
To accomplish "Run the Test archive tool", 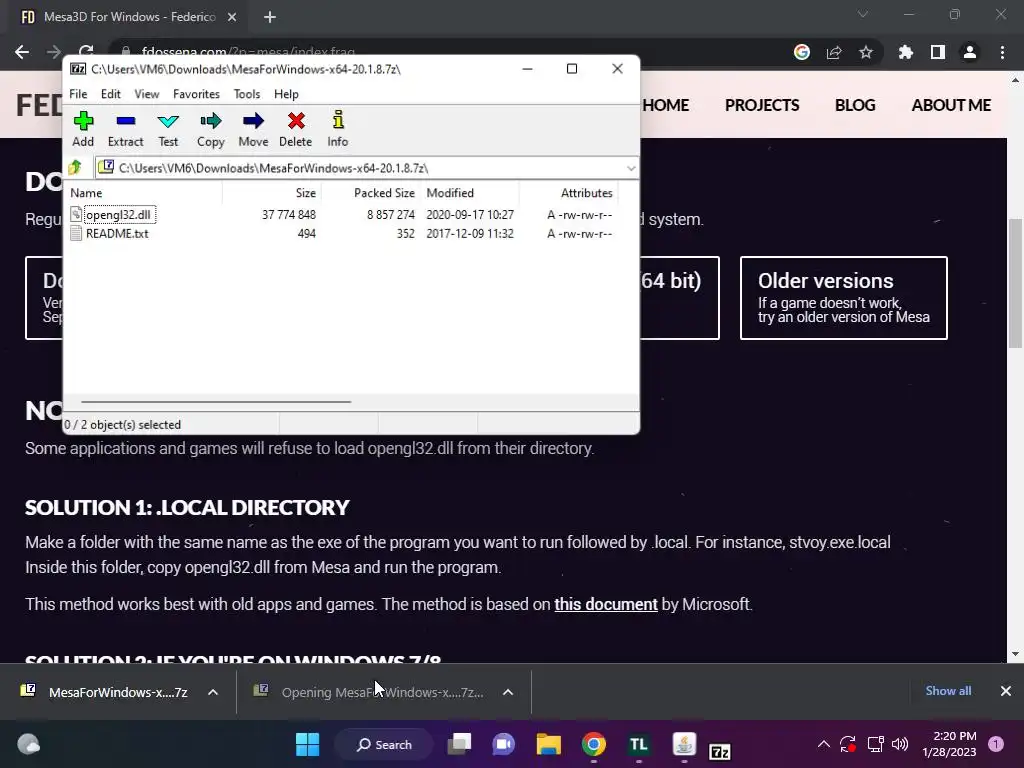I will click(x=168, y=129).
